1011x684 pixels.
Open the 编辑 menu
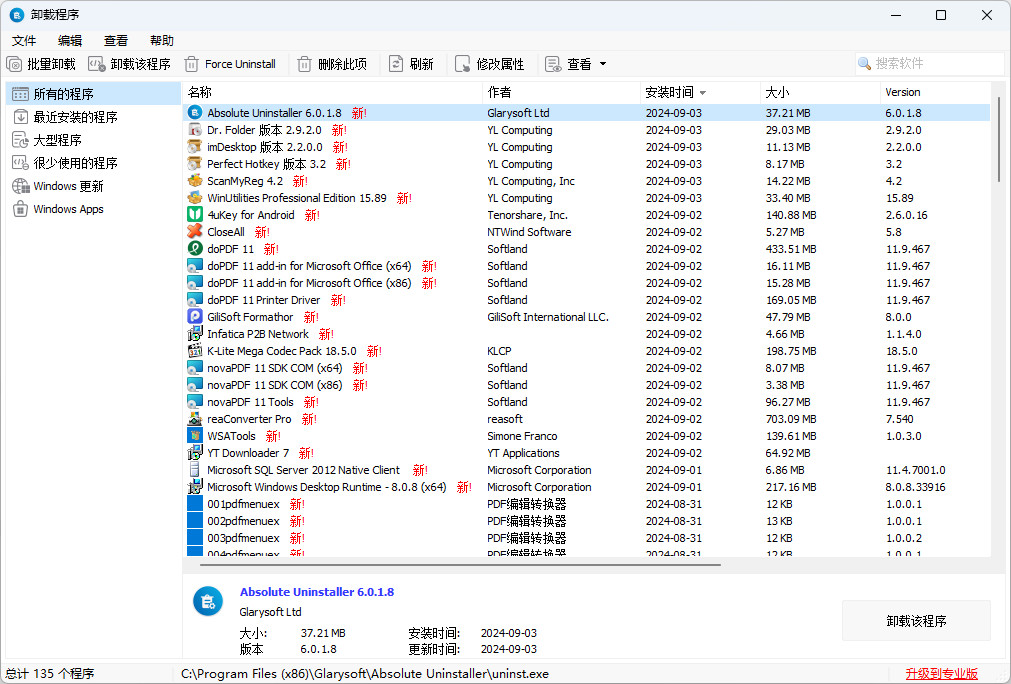[x=70, y=41]
